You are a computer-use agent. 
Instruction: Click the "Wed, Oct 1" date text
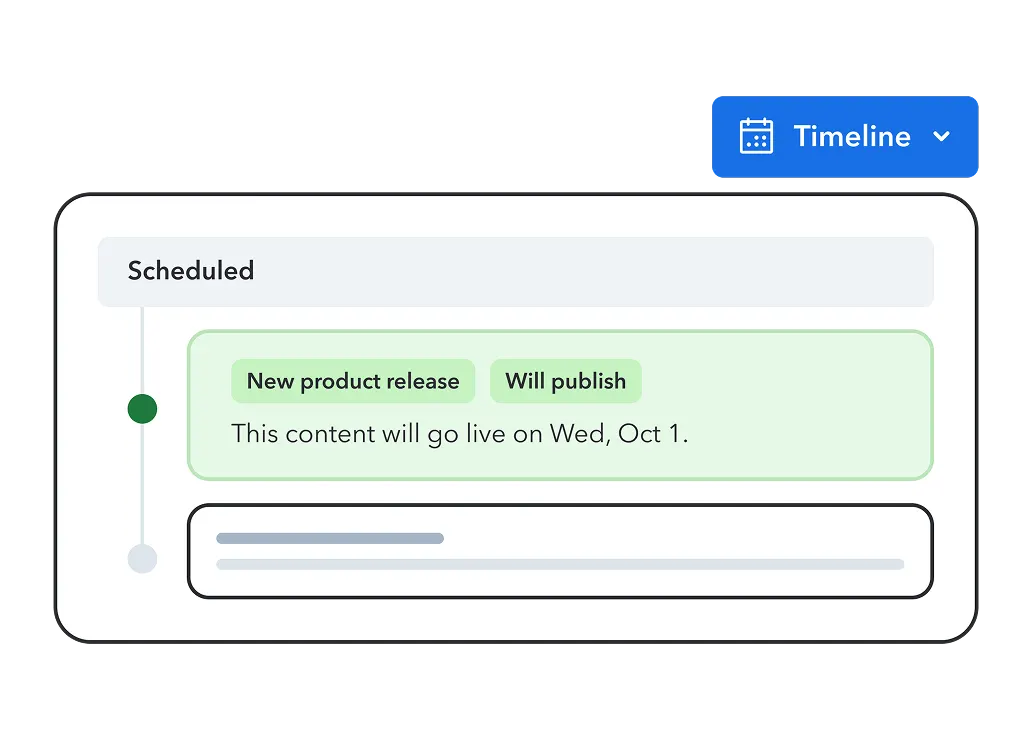click(617, 434)
